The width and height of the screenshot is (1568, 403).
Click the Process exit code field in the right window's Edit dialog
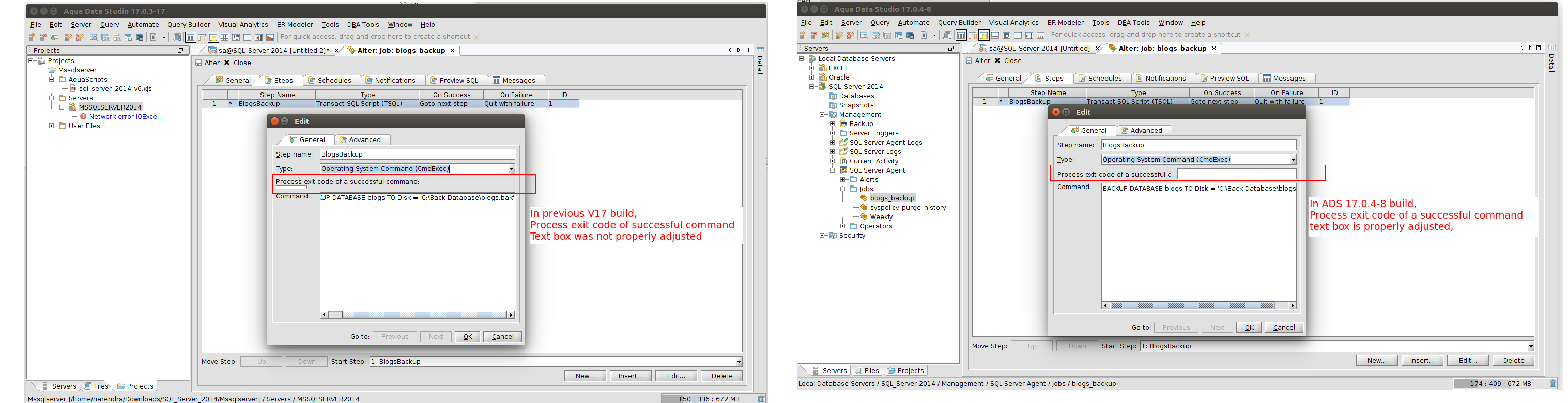pyautogui.click(x=1237, y=174)
